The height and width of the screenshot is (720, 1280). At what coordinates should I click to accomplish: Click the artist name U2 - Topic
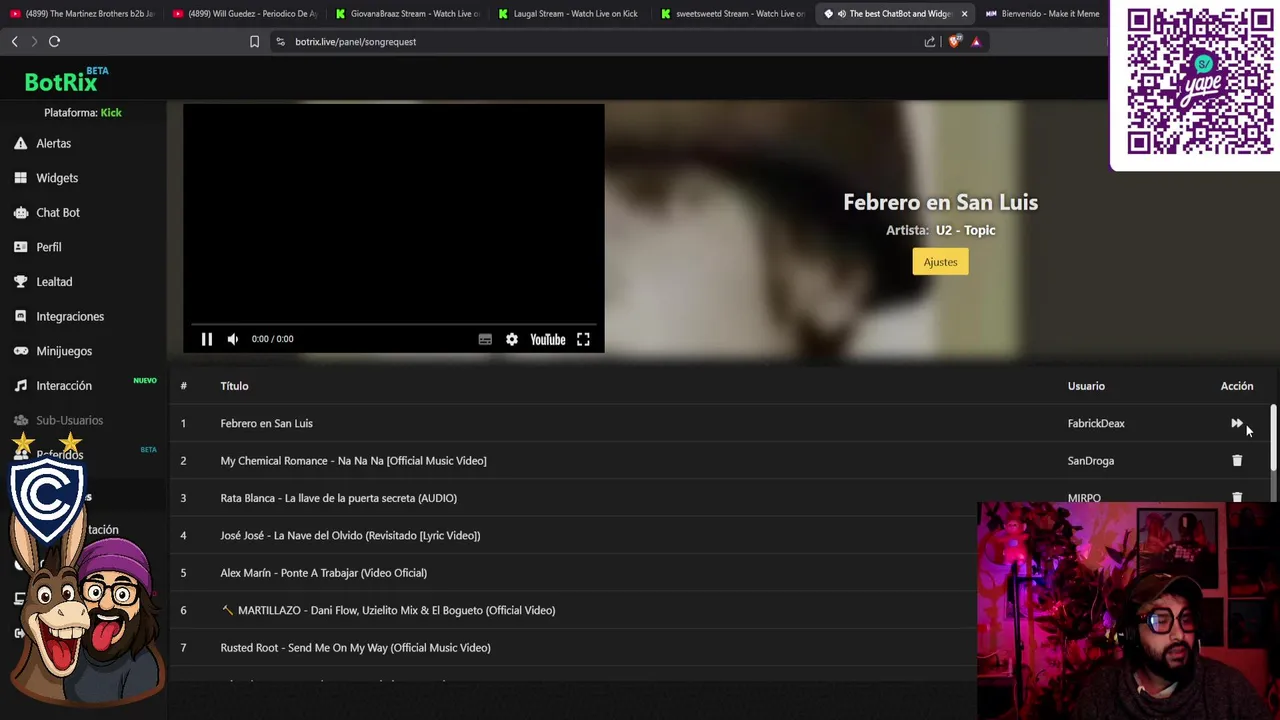coord(966,230)
